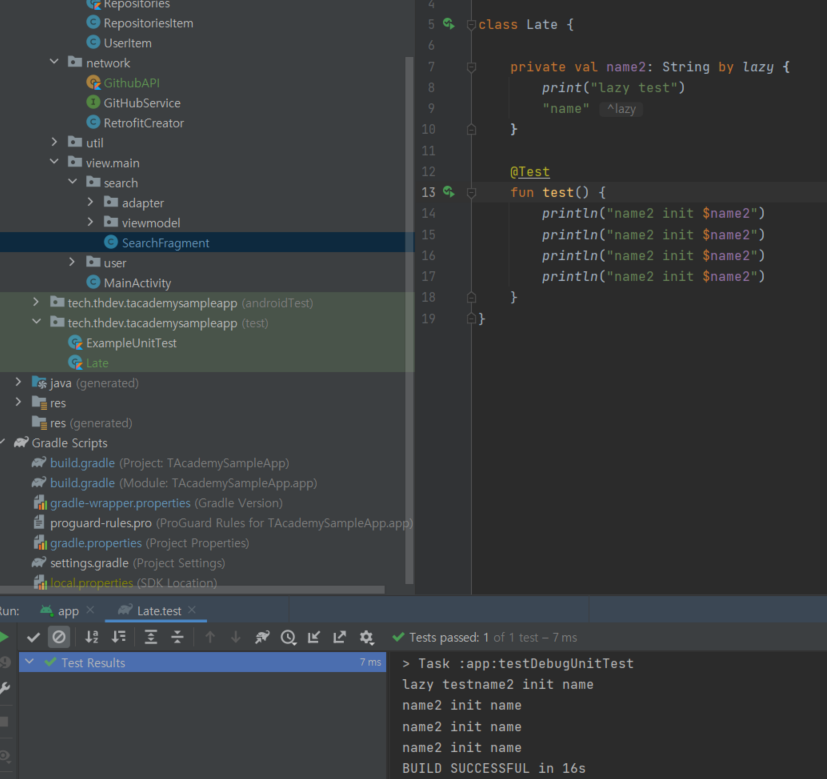
Task: Click the Import Test Results icon
Action: coord(313,637)
